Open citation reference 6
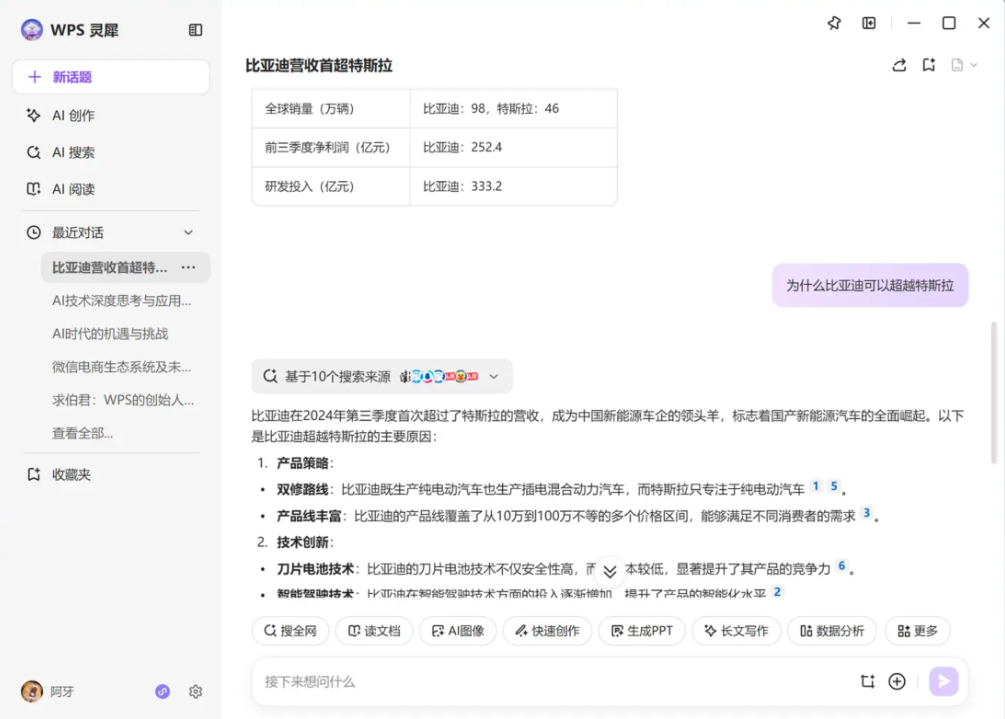The width and height of the screenshot is (1005, 719). pos(842,565)
